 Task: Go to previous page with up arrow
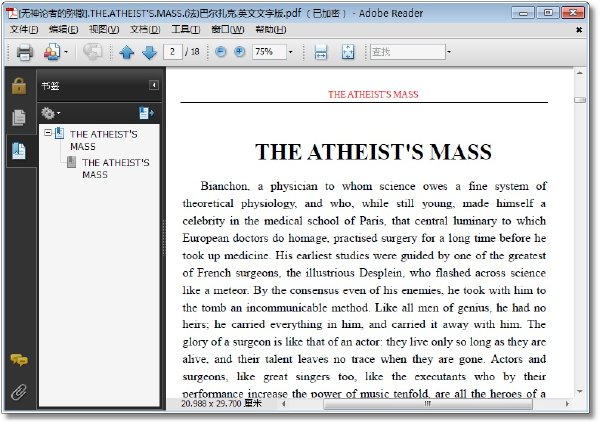pyautogui.click(x=127, y=52)
